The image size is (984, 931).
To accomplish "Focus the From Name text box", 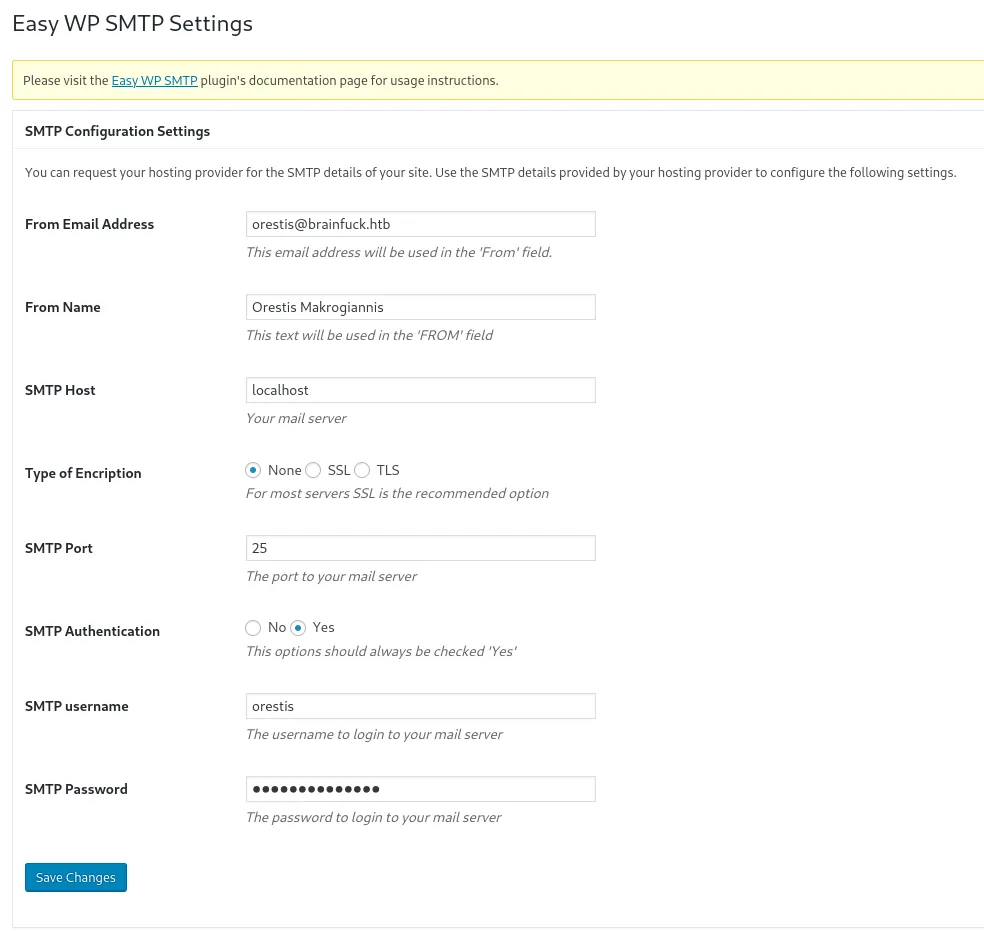I will click(x=420, y=307).
